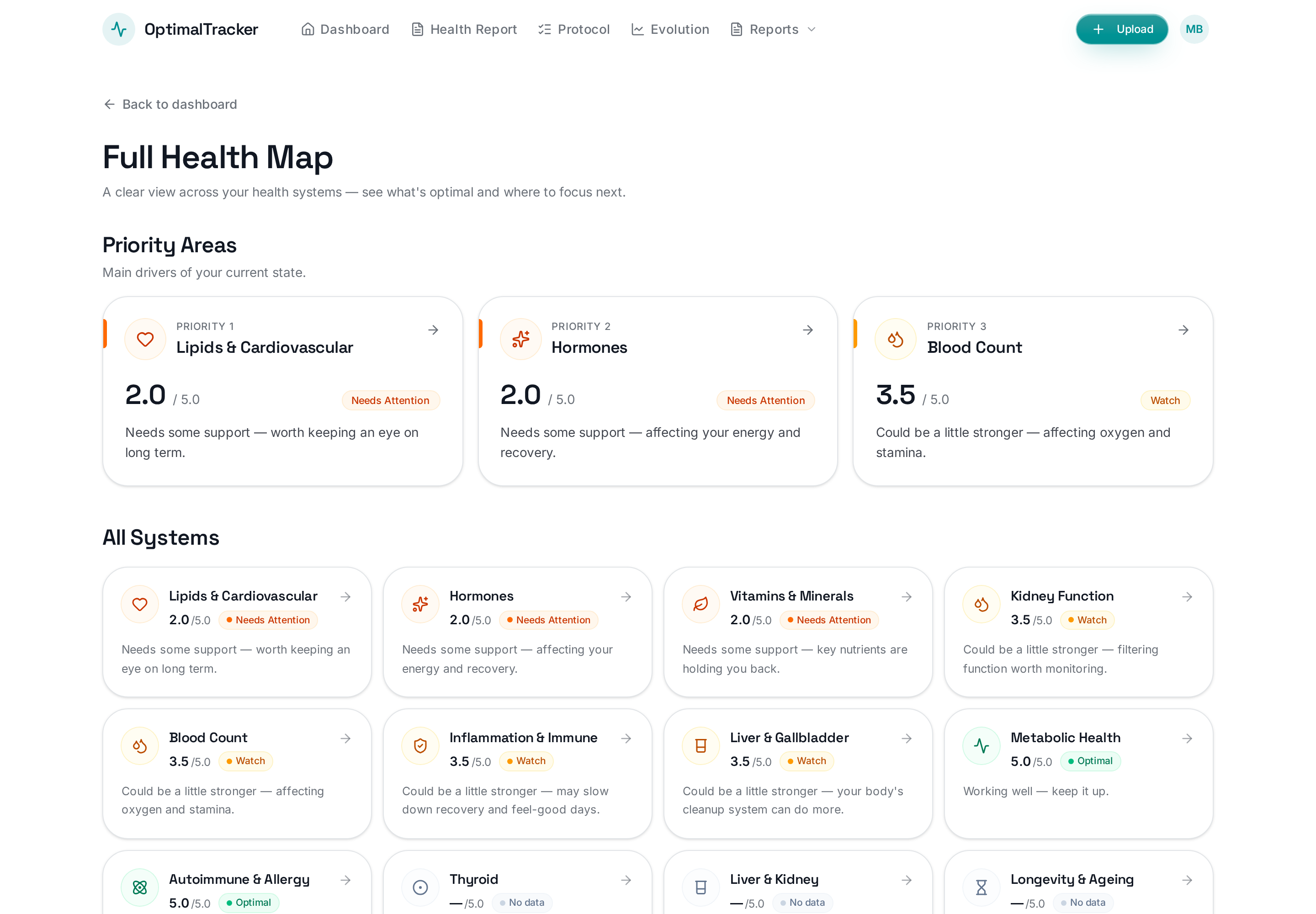Open the Dashboard nav item
1316x914 pixels.
coord(345,29)
